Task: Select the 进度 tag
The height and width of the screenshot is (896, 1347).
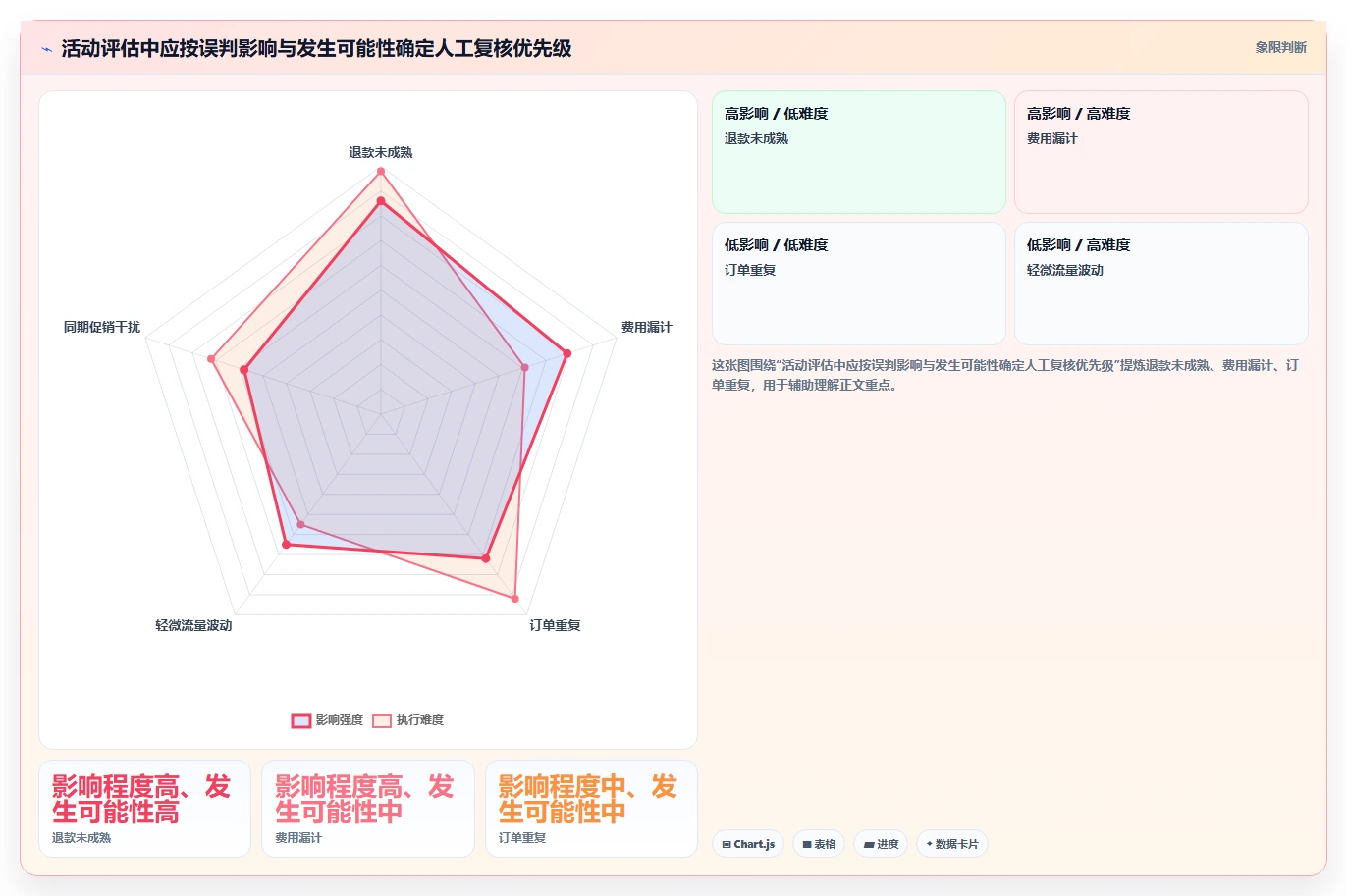Action: tap(881, 844)
